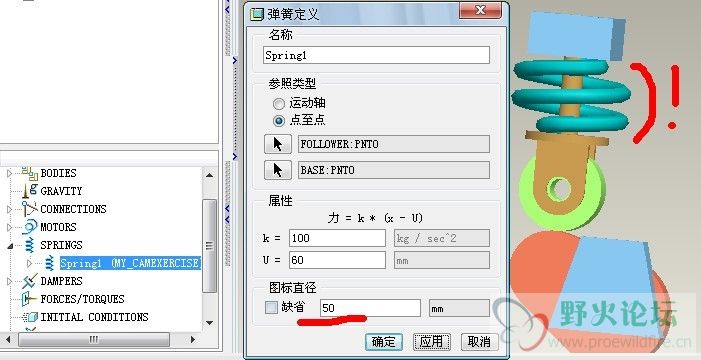Click 取消 to cancel dialog

point(479,342)
